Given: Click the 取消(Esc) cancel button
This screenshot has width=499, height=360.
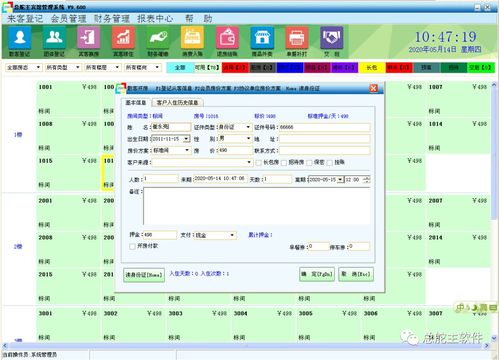Looking at the screenshot, I should click(x=356, y=274).
